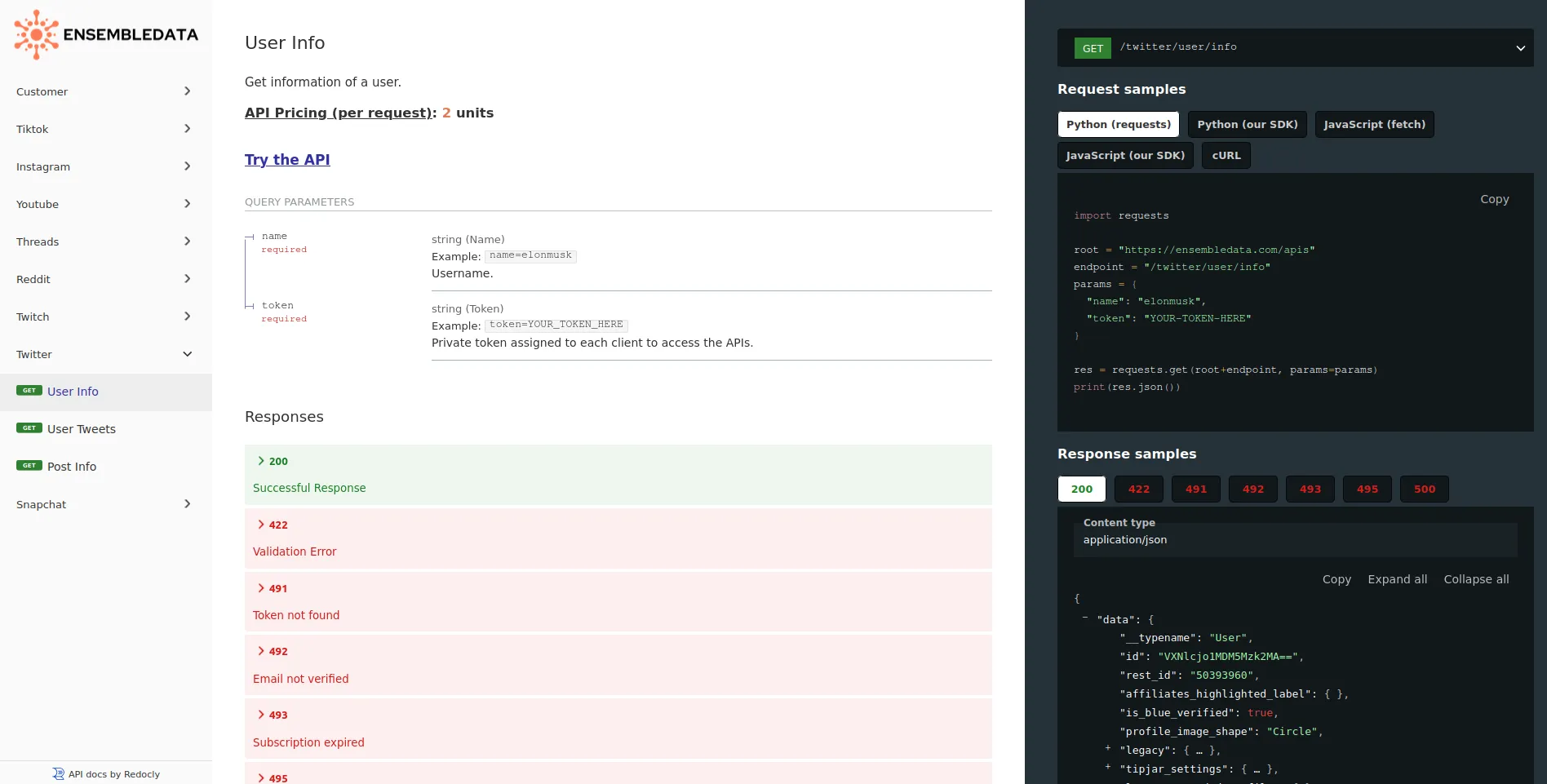Expand the Customer sidebar section
1547x784 pixels.
[x=106, y=91]
